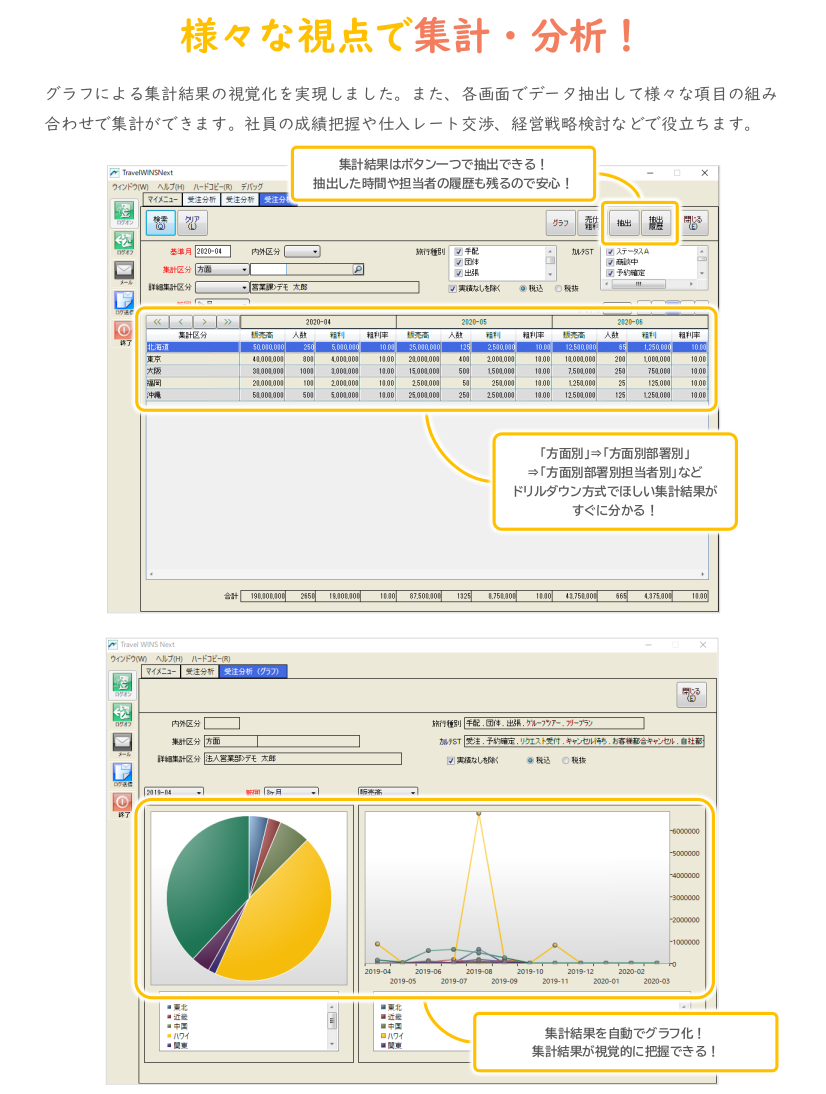
Task: Click the ログオフ icon in the upper window sidebar
Action: 123,242
